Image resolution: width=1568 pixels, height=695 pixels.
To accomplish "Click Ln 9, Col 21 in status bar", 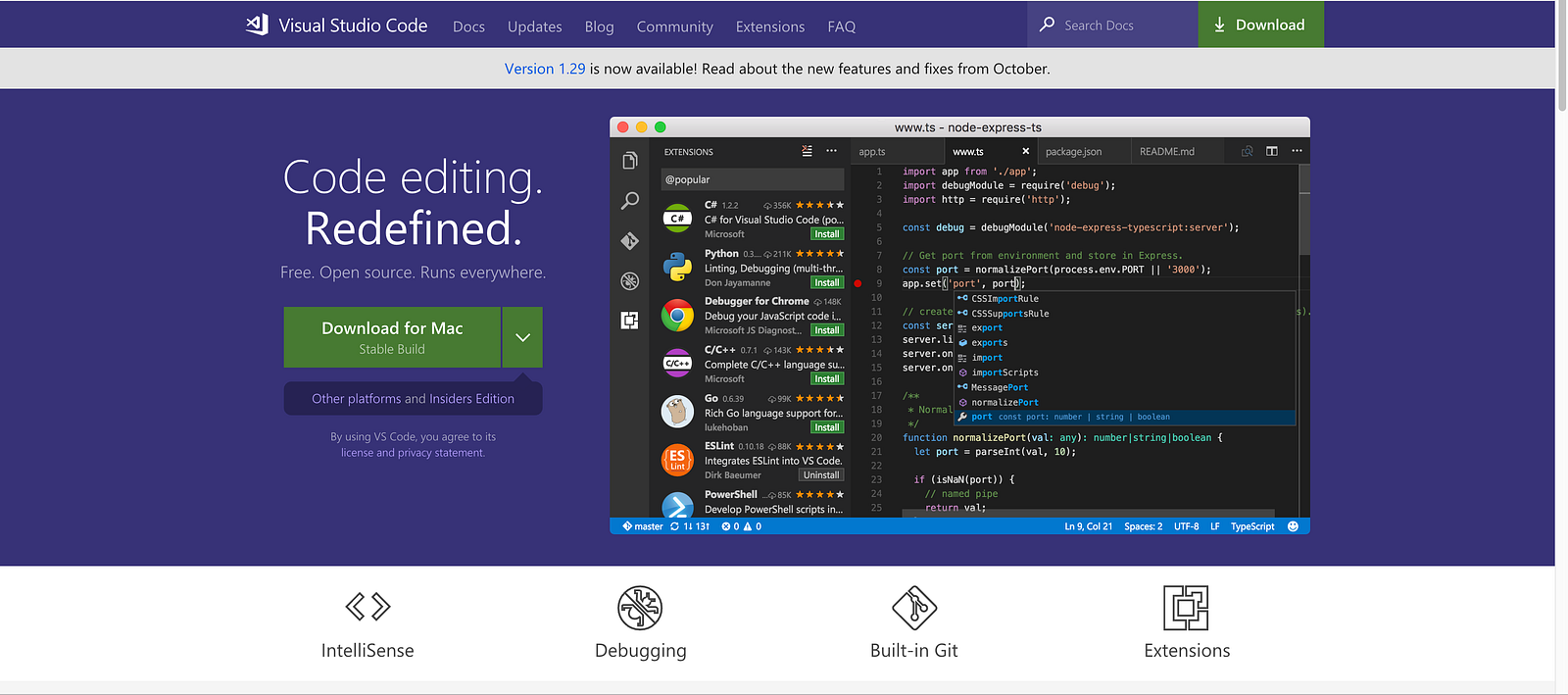I will pyautogui.click(x=1088, y=526).
